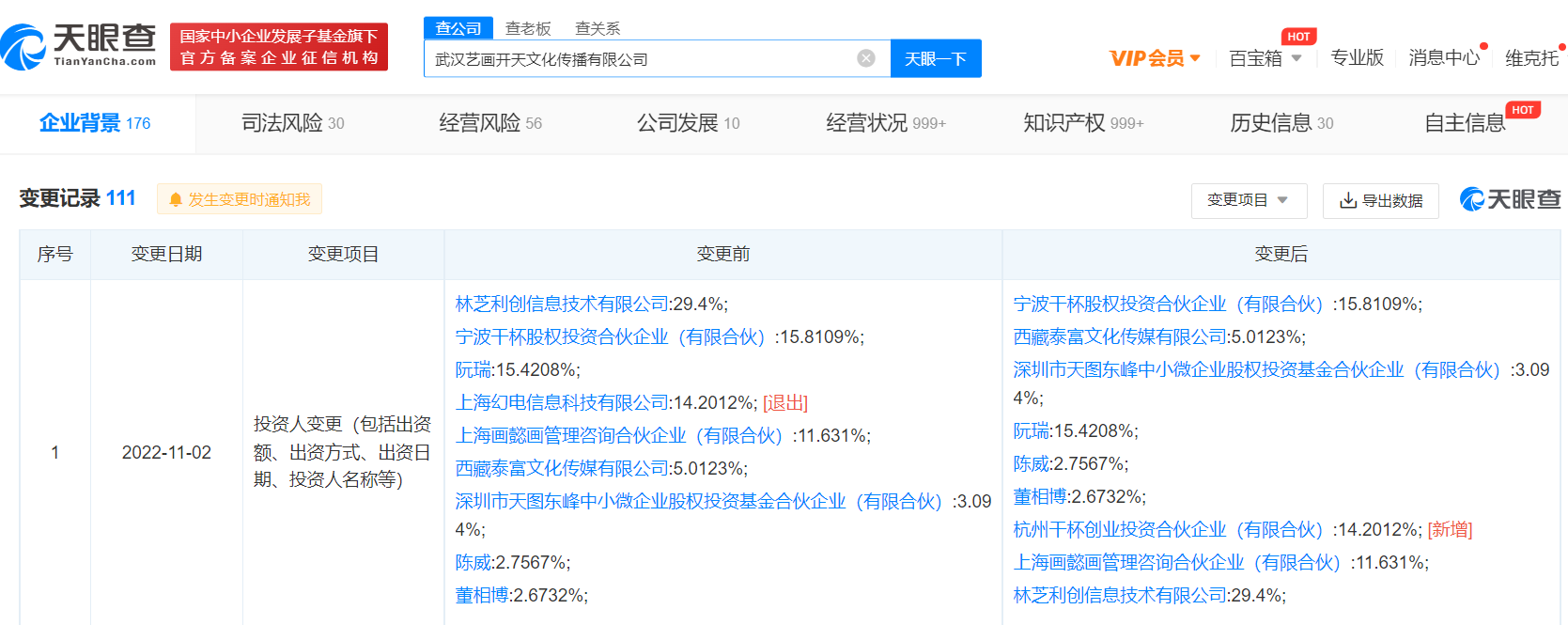Open the VIP会员 dropdown

coord(1155,58)
